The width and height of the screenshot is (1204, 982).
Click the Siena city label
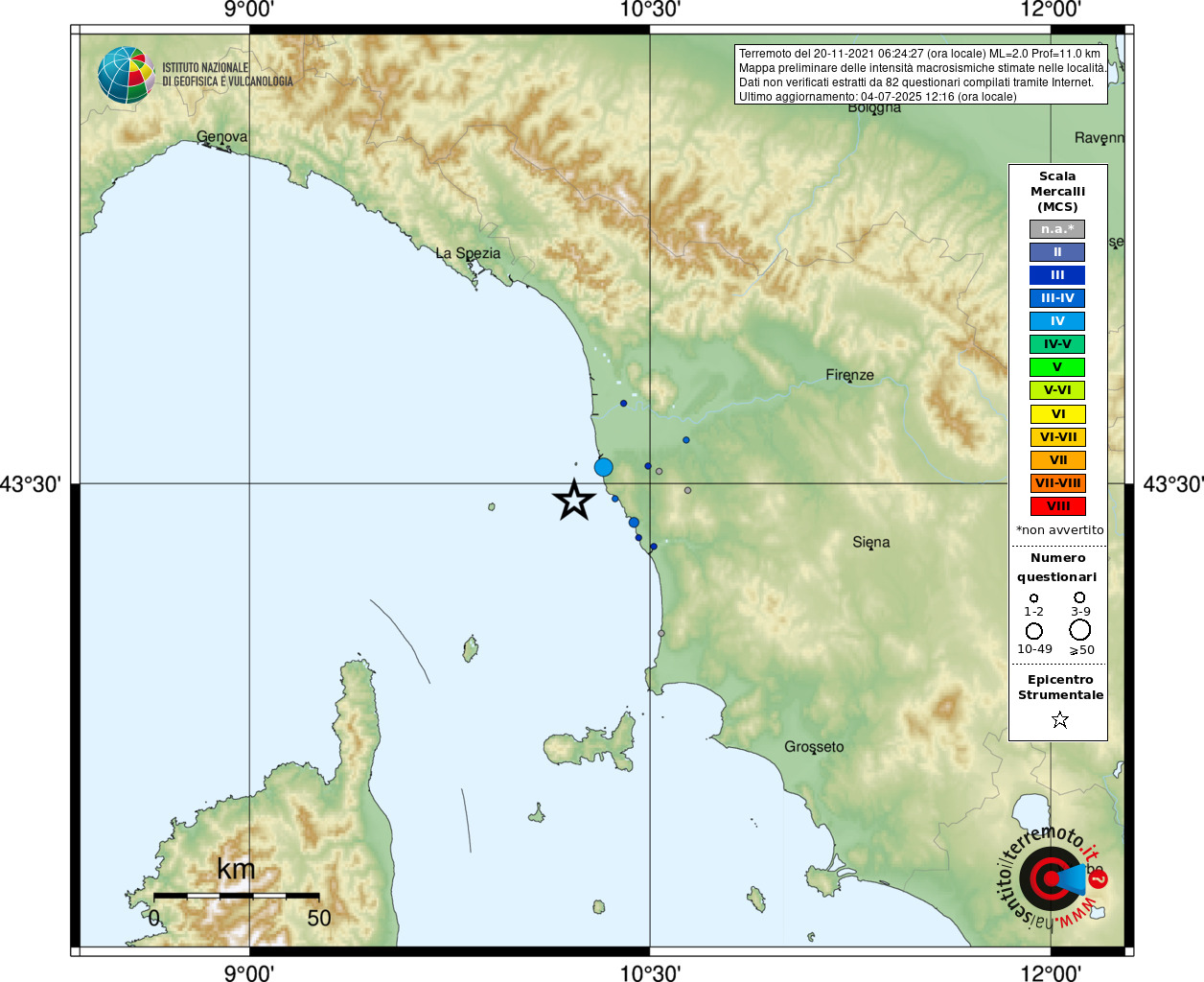(870, 543)
